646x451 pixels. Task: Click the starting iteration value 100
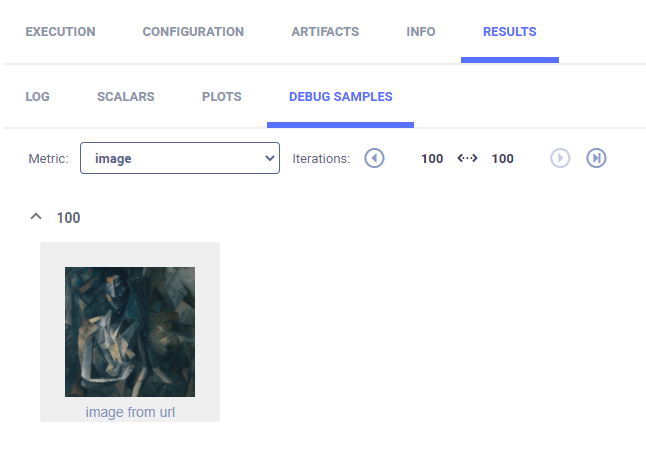(432, 158)
